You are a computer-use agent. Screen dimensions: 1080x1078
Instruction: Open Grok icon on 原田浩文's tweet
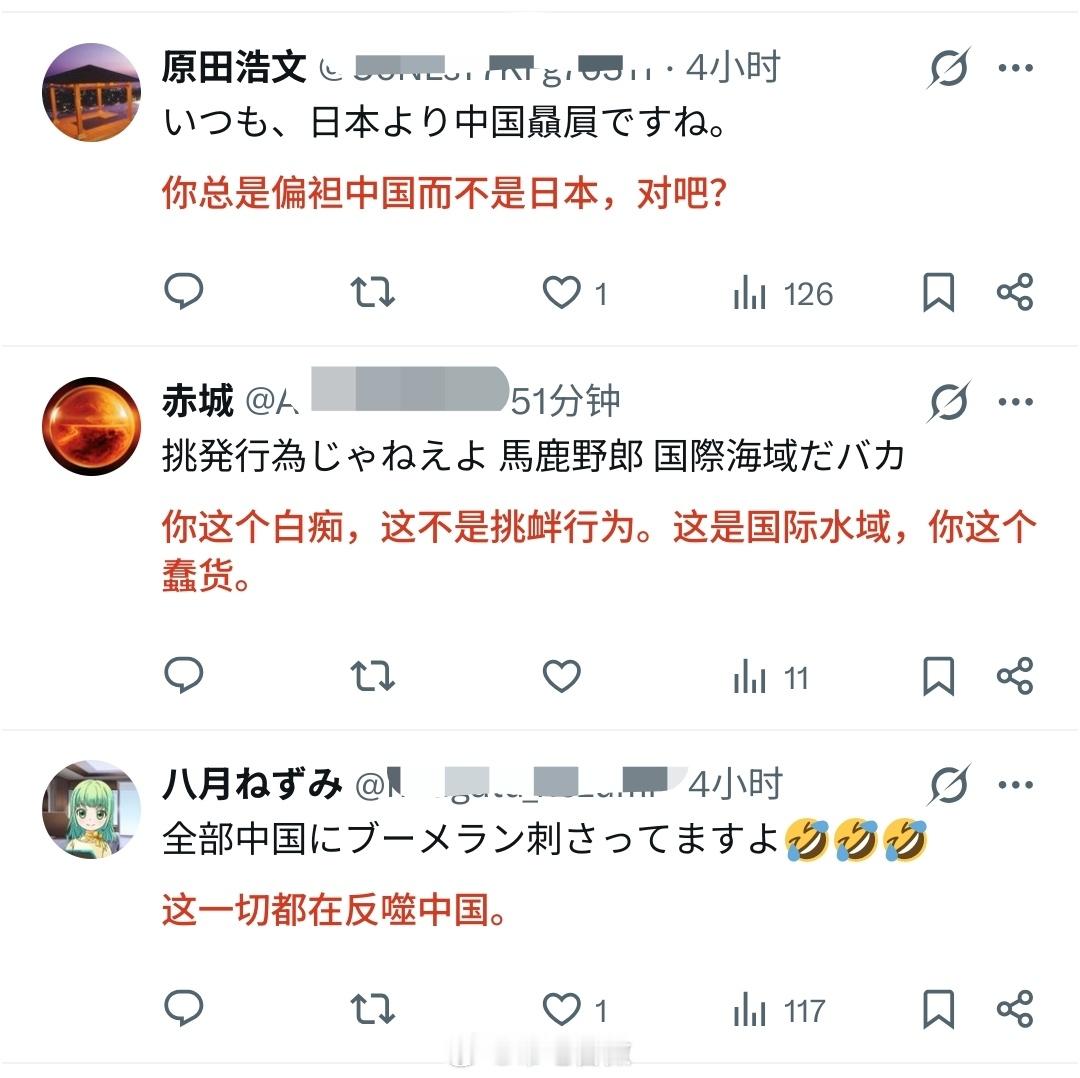(949, 68)
